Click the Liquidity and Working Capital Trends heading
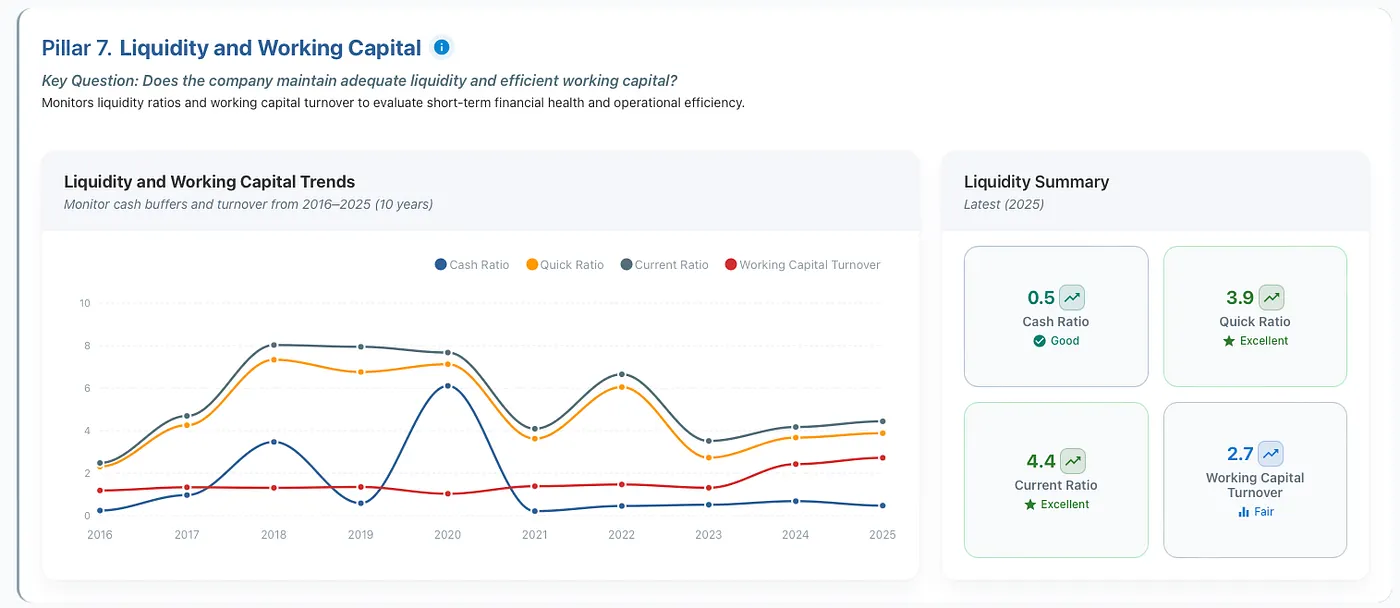The height and width of the screenshot is (608, 1400). coord(209,182)
